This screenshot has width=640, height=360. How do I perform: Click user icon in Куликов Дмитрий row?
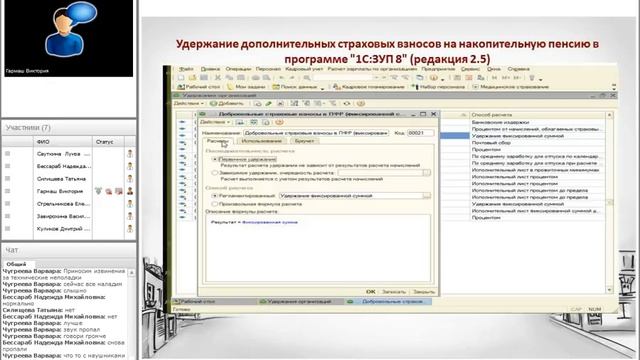point(130,229)
